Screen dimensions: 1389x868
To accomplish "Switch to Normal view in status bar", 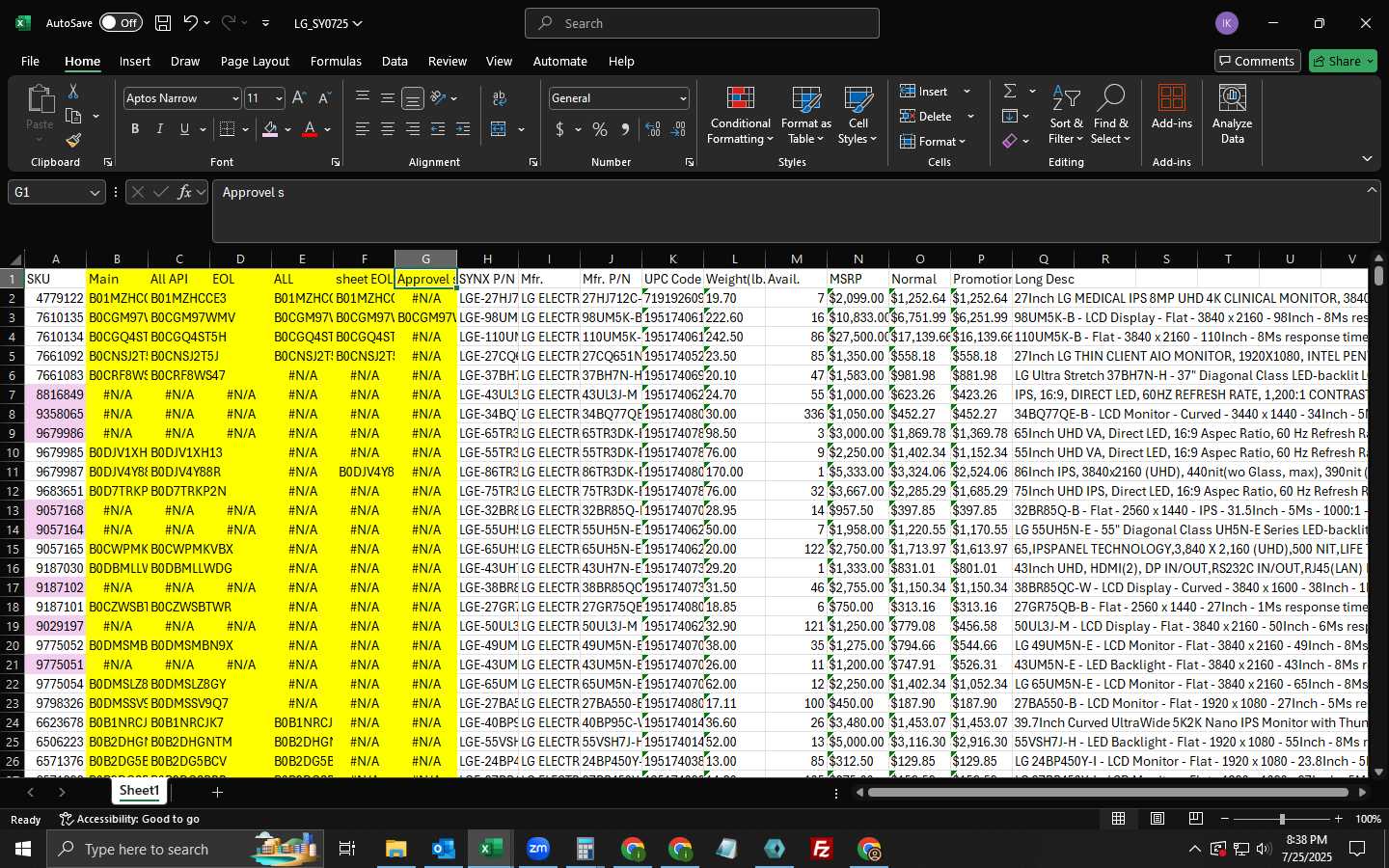I will click(x=1118, y=819).
